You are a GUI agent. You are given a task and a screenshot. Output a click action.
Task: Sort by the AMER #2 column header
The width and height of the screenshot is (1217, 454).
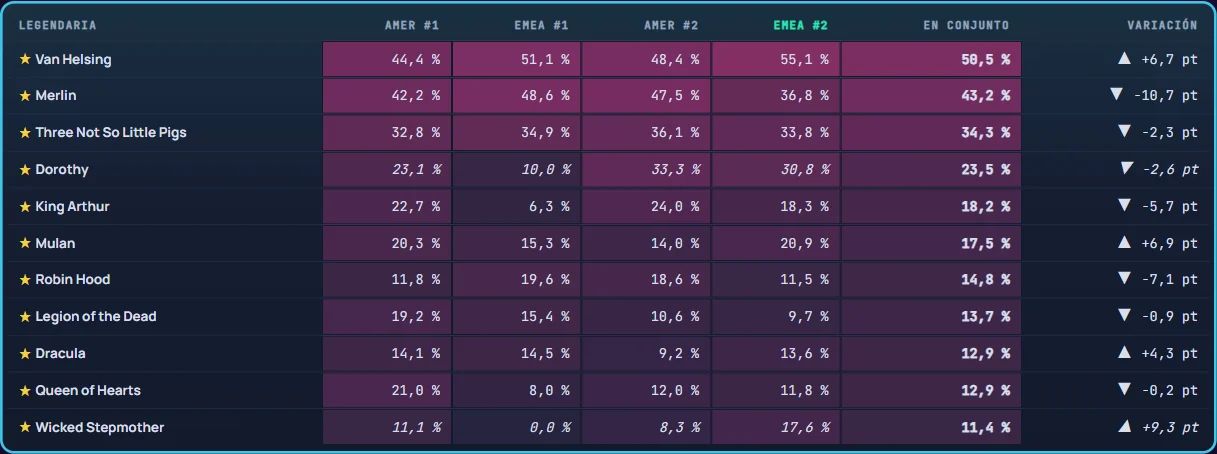point(672,25)
